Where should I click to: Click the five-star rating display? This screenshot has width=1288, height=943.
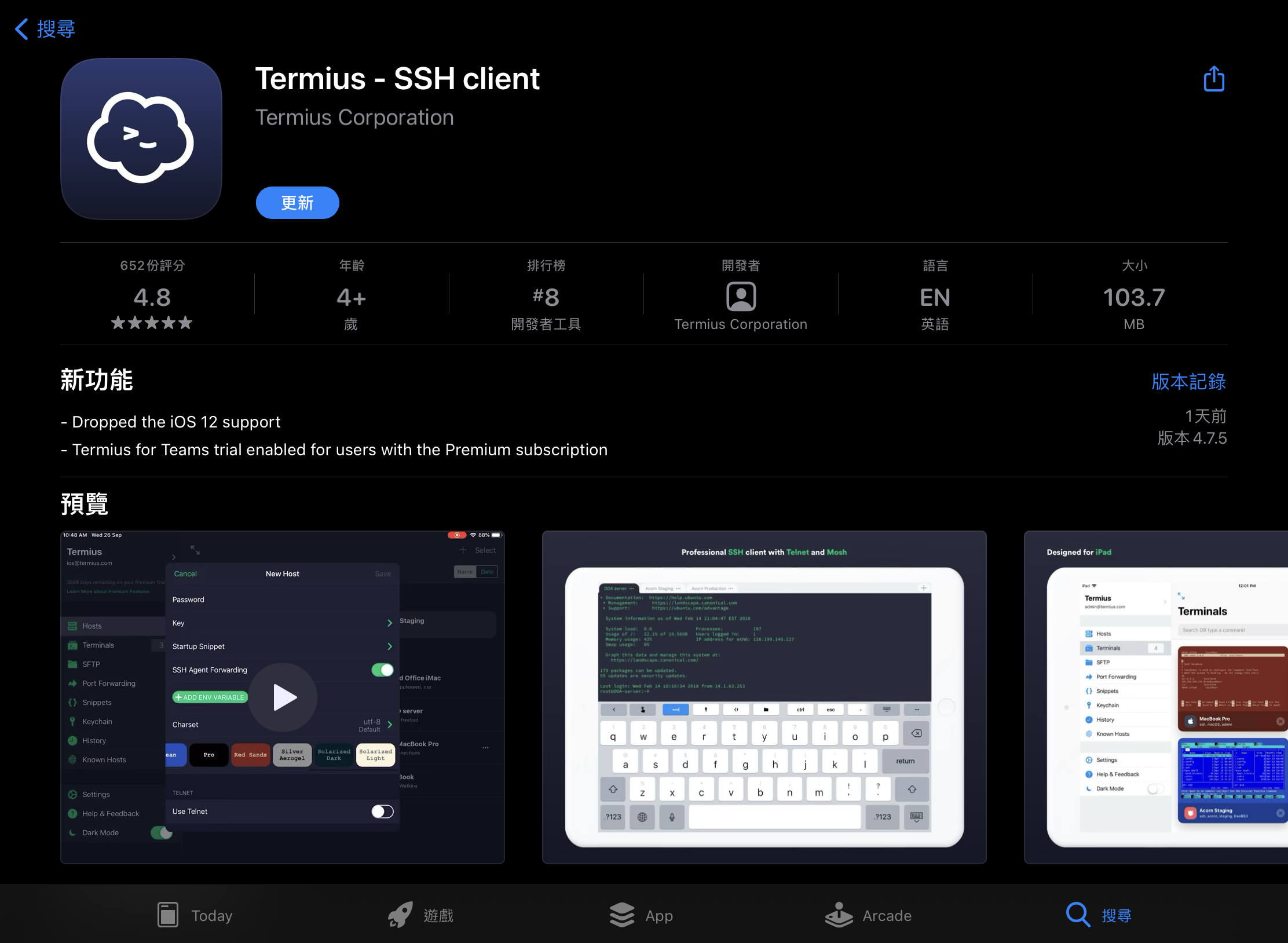pos(152,323)
